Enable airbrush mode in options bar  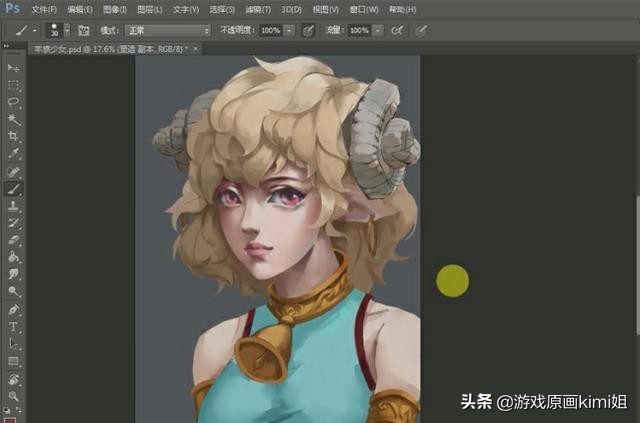[x=397, y=31]
